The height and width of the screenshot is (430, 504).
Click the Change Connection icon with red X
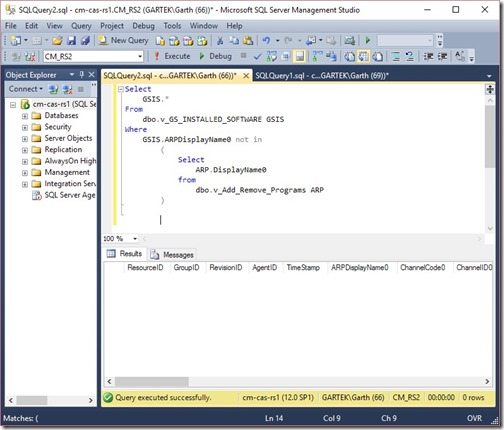[x=30, y=57]
